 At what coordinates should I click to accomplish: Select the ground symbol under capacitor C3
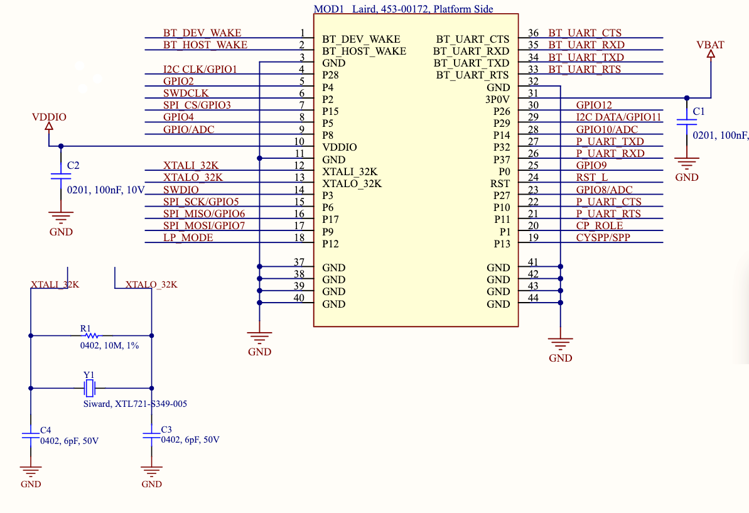(x=151, y=471)
